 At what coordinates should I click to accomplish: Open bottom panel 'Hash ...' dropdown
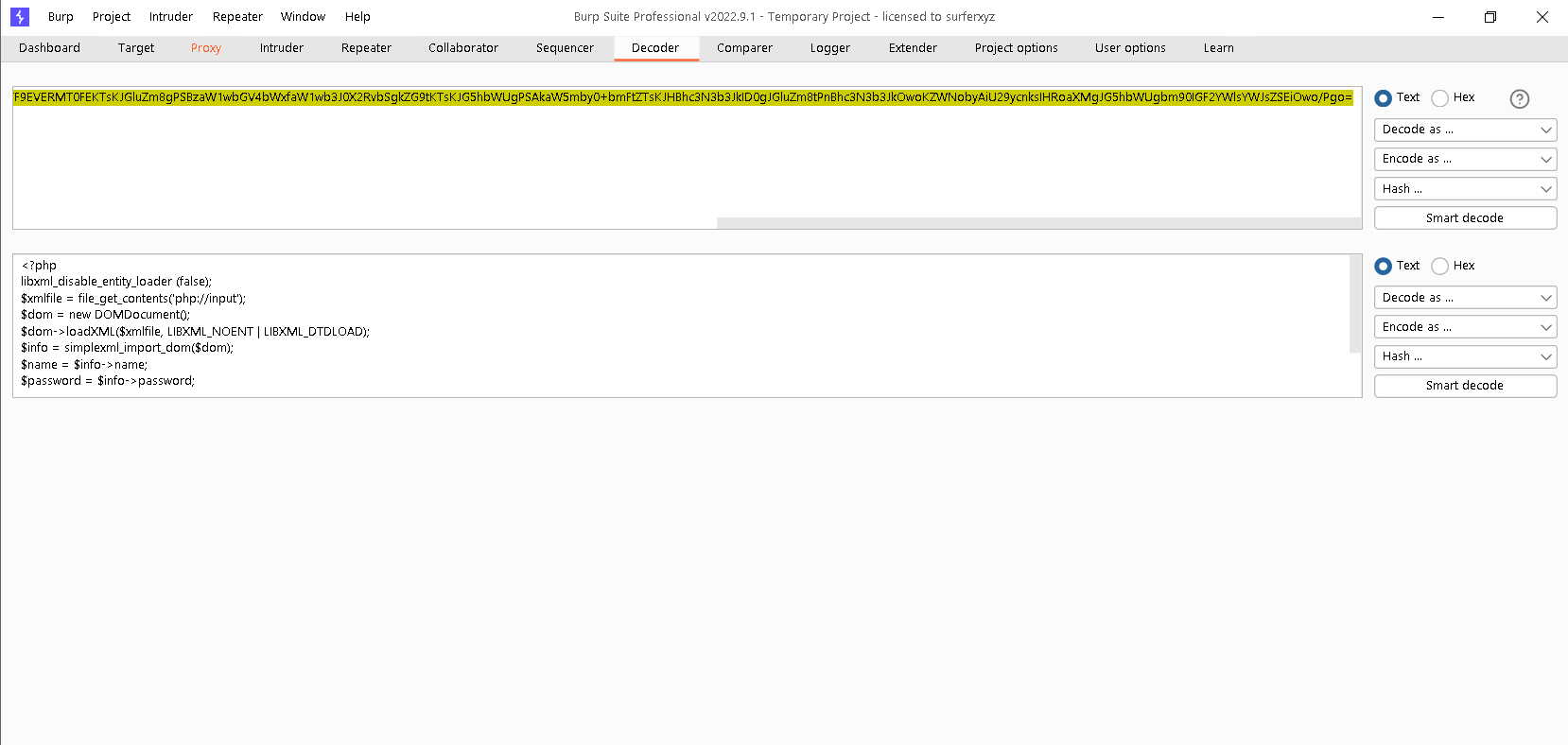[x=1465, y=356]
